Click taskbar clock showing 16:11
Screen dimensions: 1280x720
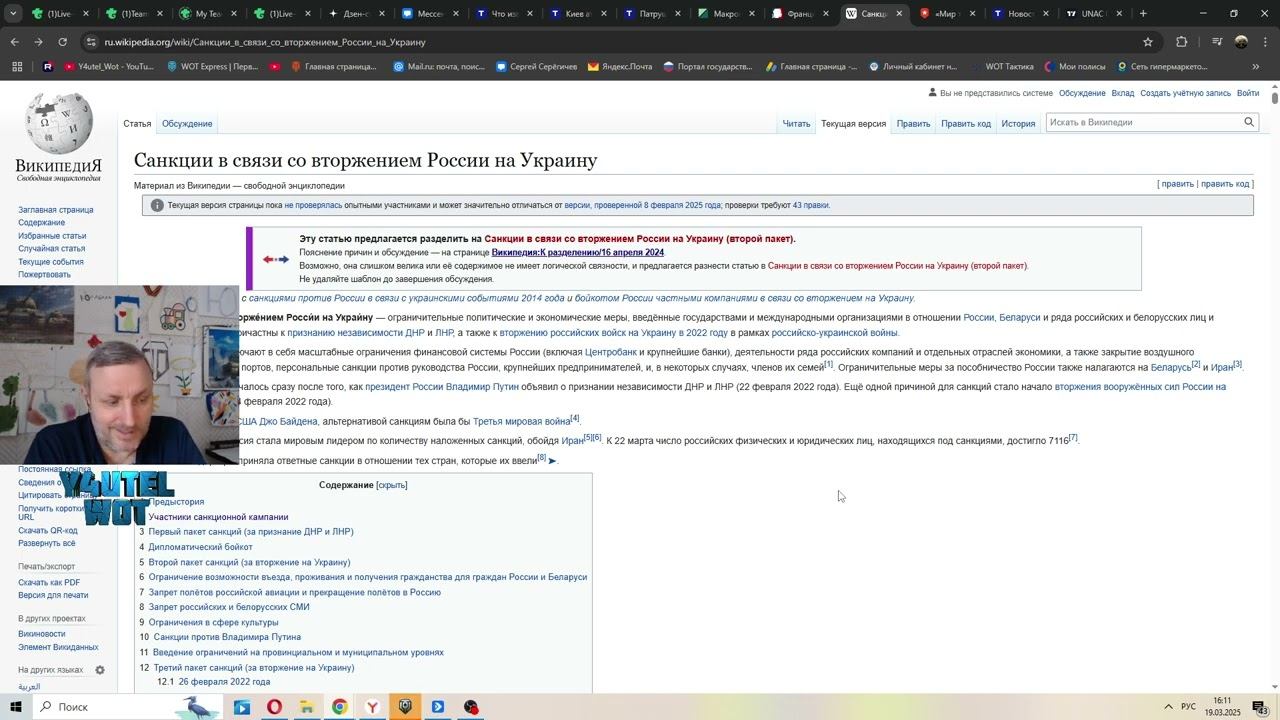[1222, 707]
